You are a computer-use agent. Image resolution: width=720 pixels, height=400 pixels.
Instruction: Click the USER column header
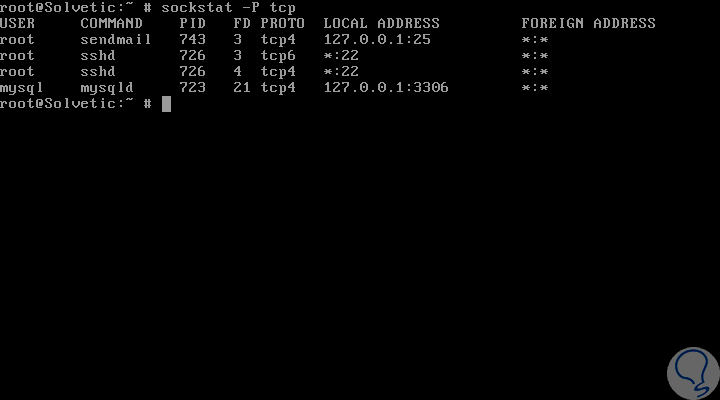(17, 23)
